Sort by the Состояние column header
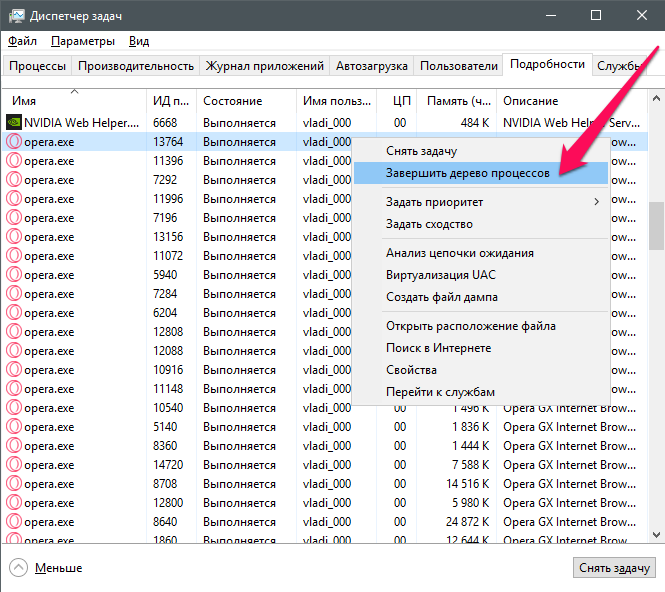The image size is (665, 592). coord(246,101)
